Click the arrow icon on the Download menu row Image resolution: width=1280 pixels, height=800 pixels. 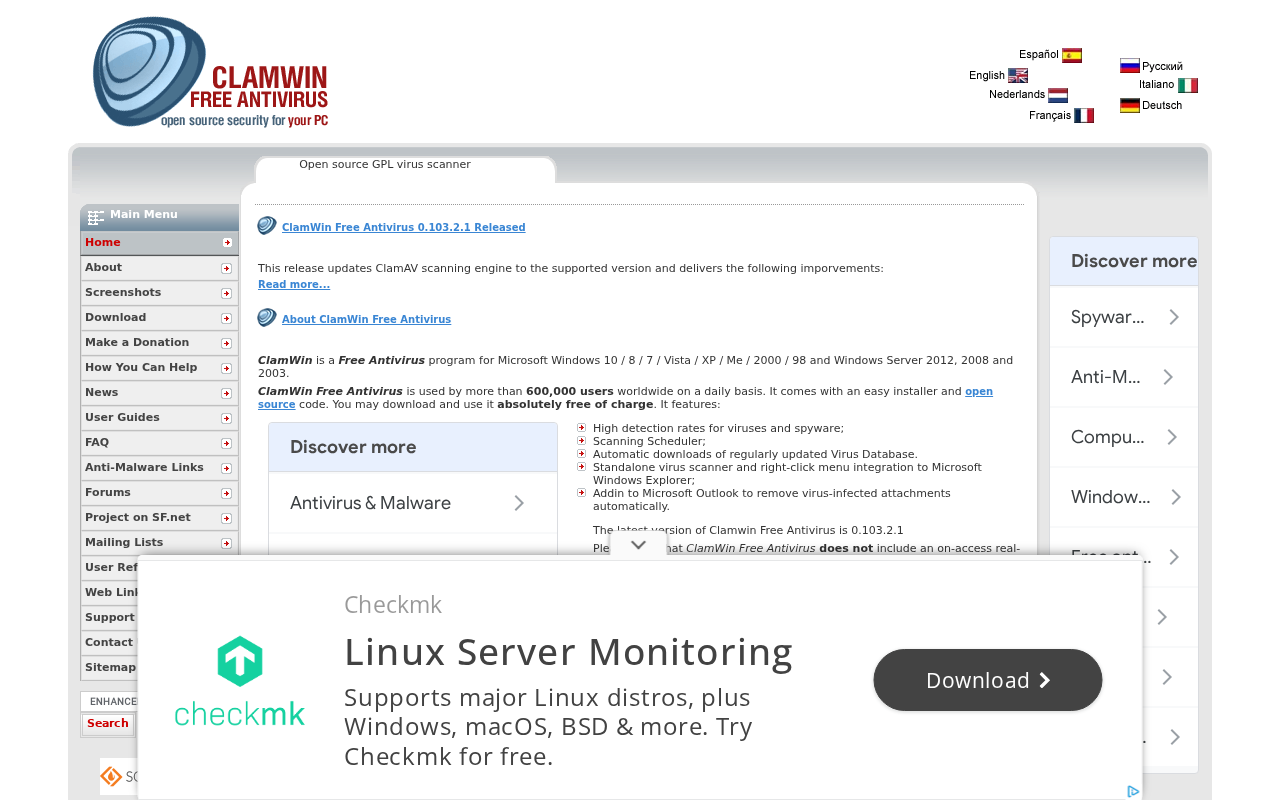pyautogui.click(x=227, y=318)
